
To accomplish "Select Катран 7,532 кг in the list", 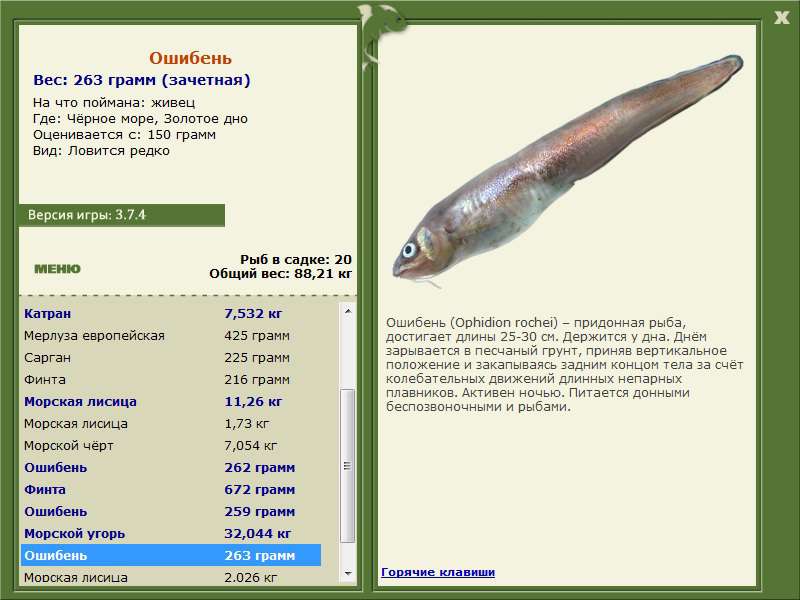I will click(x=171, y=313).
